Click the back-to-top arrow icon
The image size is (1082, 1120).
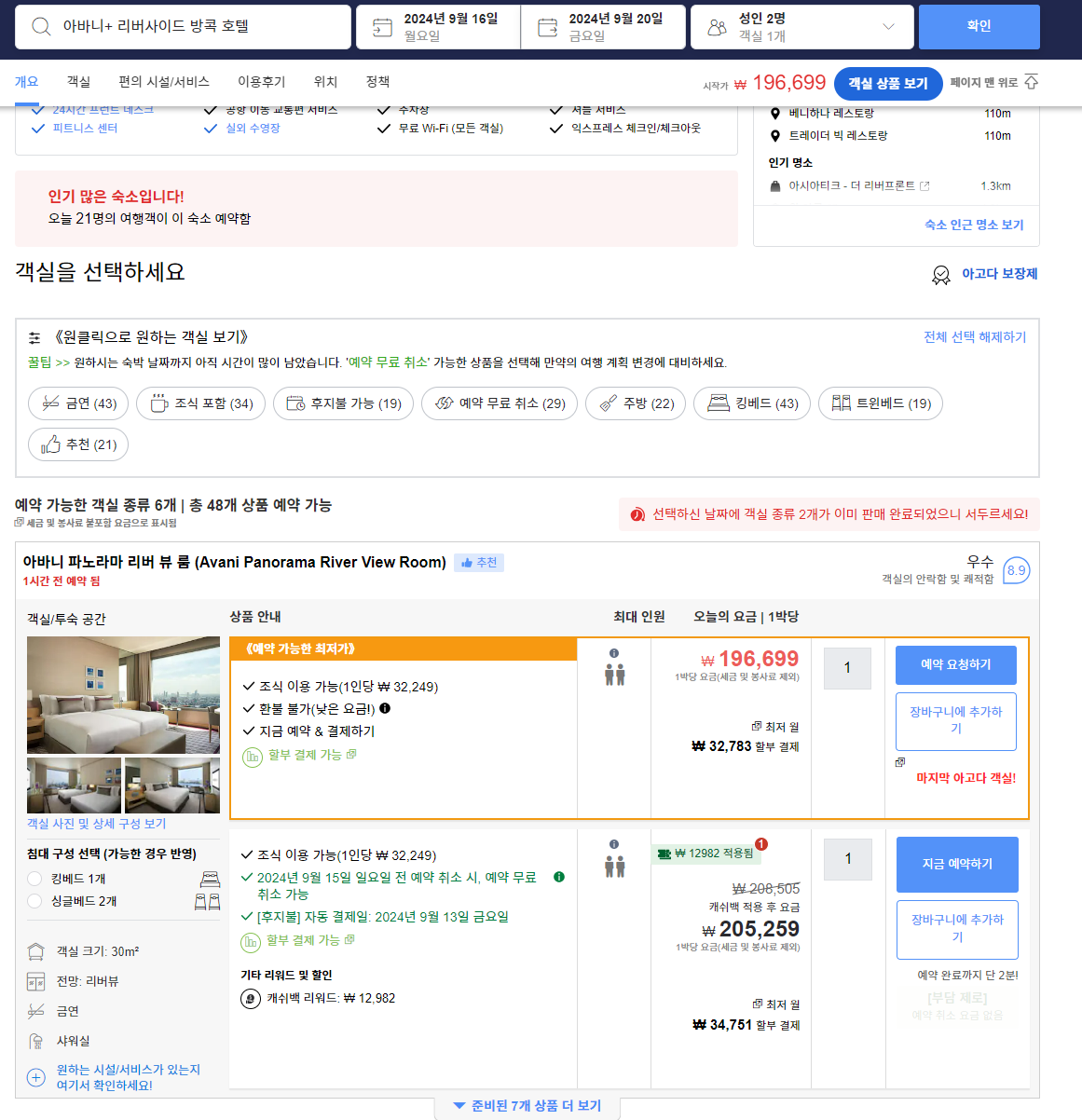click(x=1031, y=82)
